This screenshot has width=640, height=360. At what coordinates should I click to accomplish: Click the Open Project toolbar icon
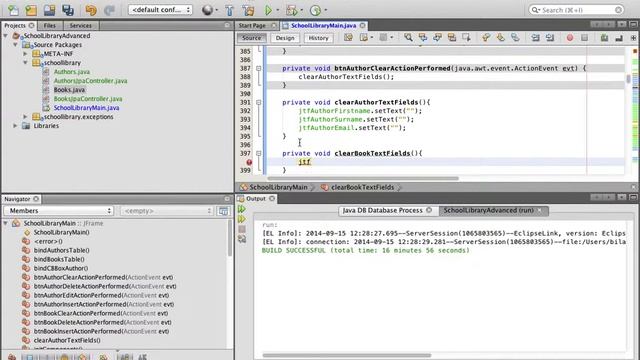49,10
